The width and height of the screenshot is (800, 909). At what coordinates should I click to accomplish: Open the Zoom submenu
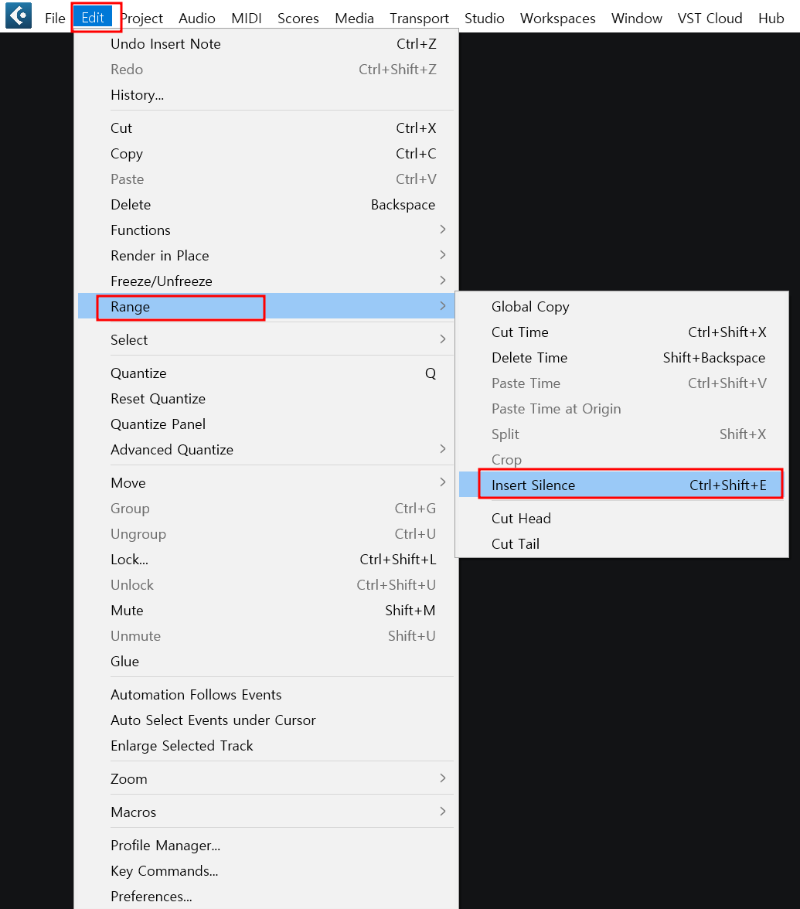click(267, 779)
